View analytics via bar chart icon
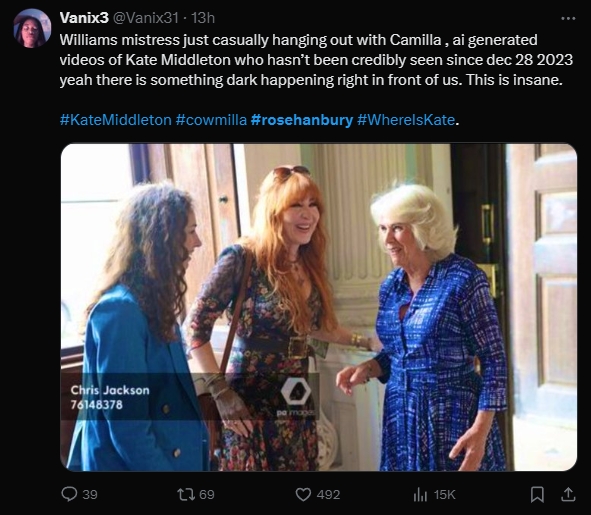Screen dimensions: 591x515 [420, 494]
